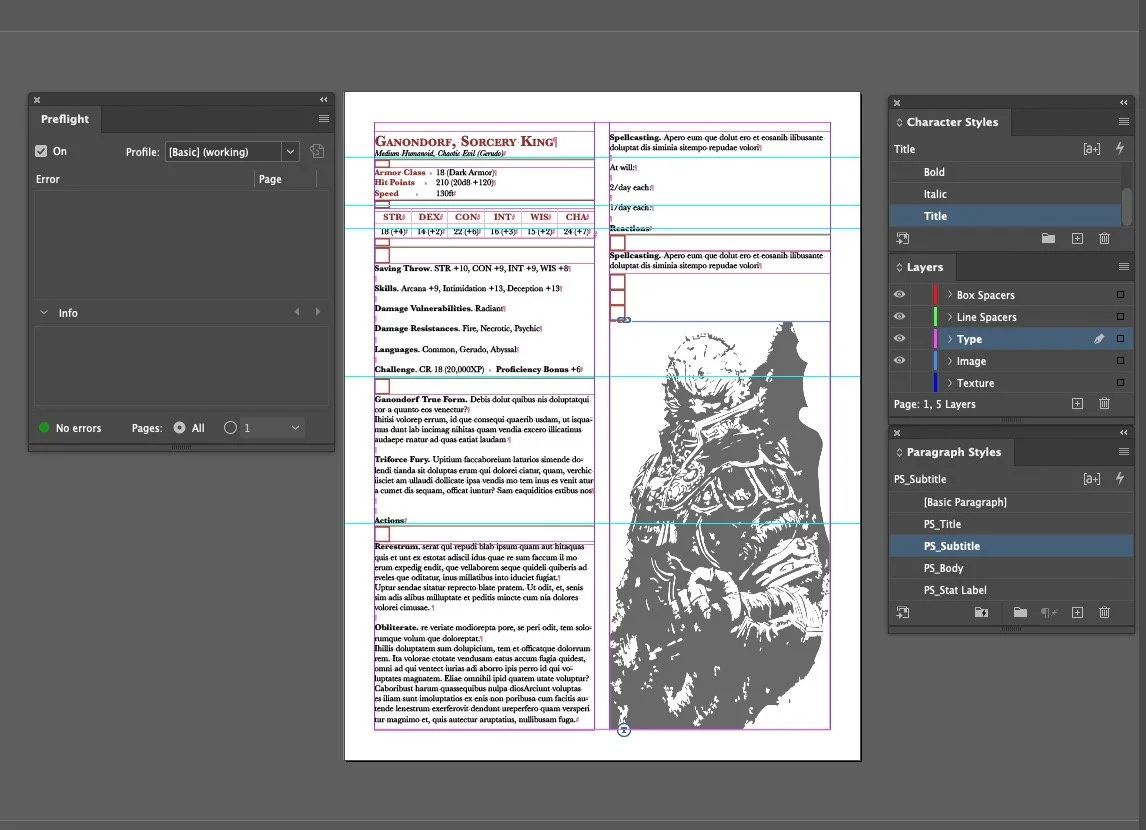This screenshot has width=1146, height=830.
Task: Uncheck the Preflight On checkbox
Action: point(41,151)
